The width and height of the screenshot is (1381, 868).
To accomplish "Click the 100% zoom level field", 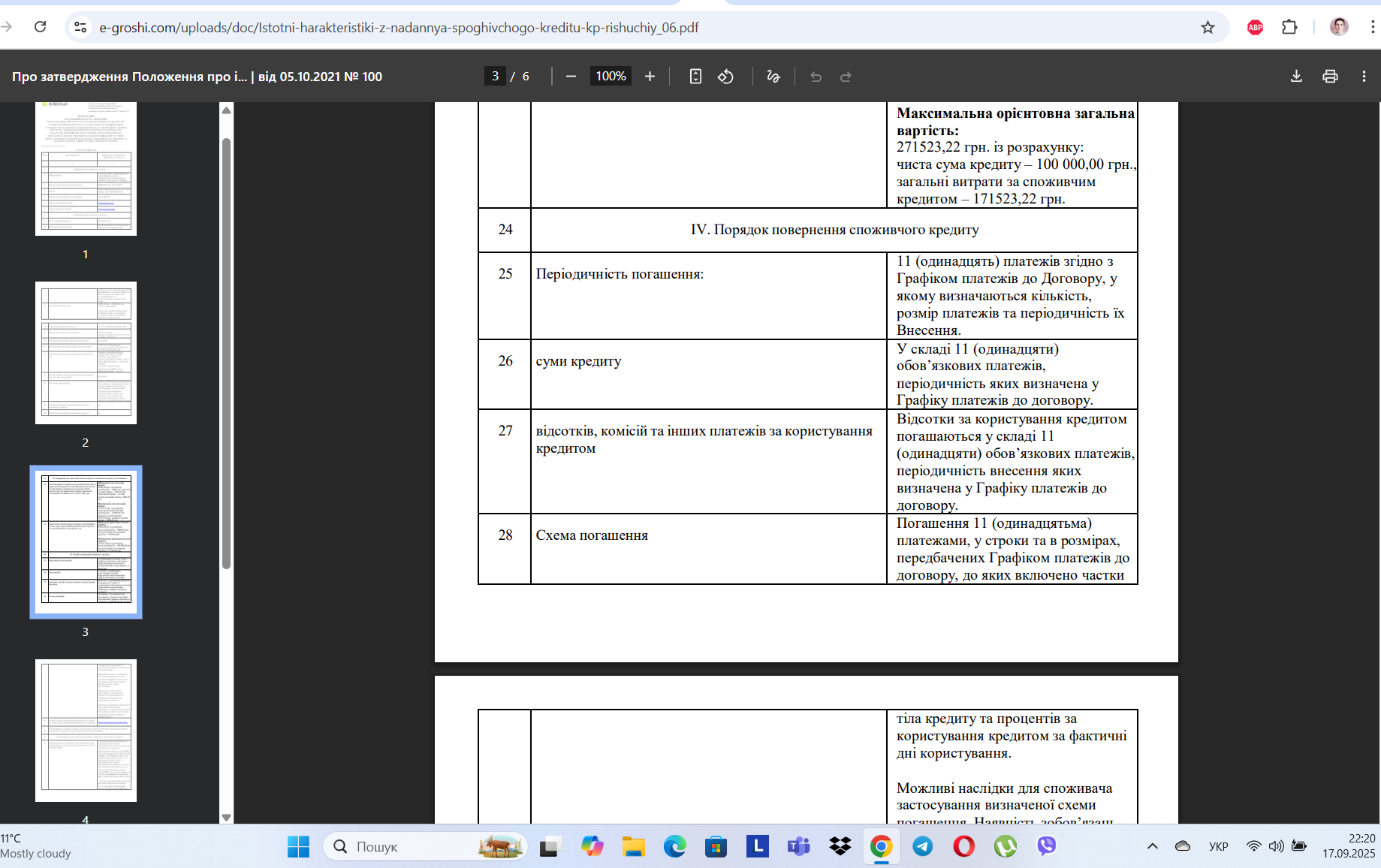I will [x=611, y=77].
